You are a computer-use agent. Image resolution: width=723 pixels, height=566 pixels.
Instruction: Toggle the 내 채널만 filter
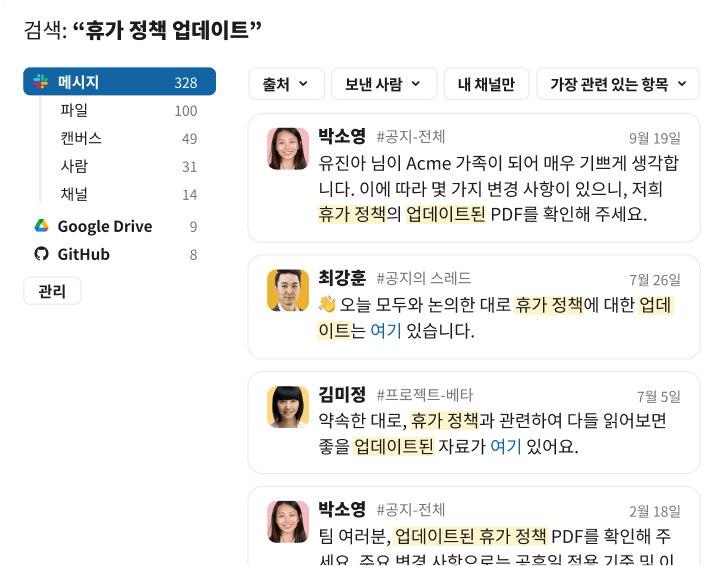pyautogui.click(x=486, y=84)
